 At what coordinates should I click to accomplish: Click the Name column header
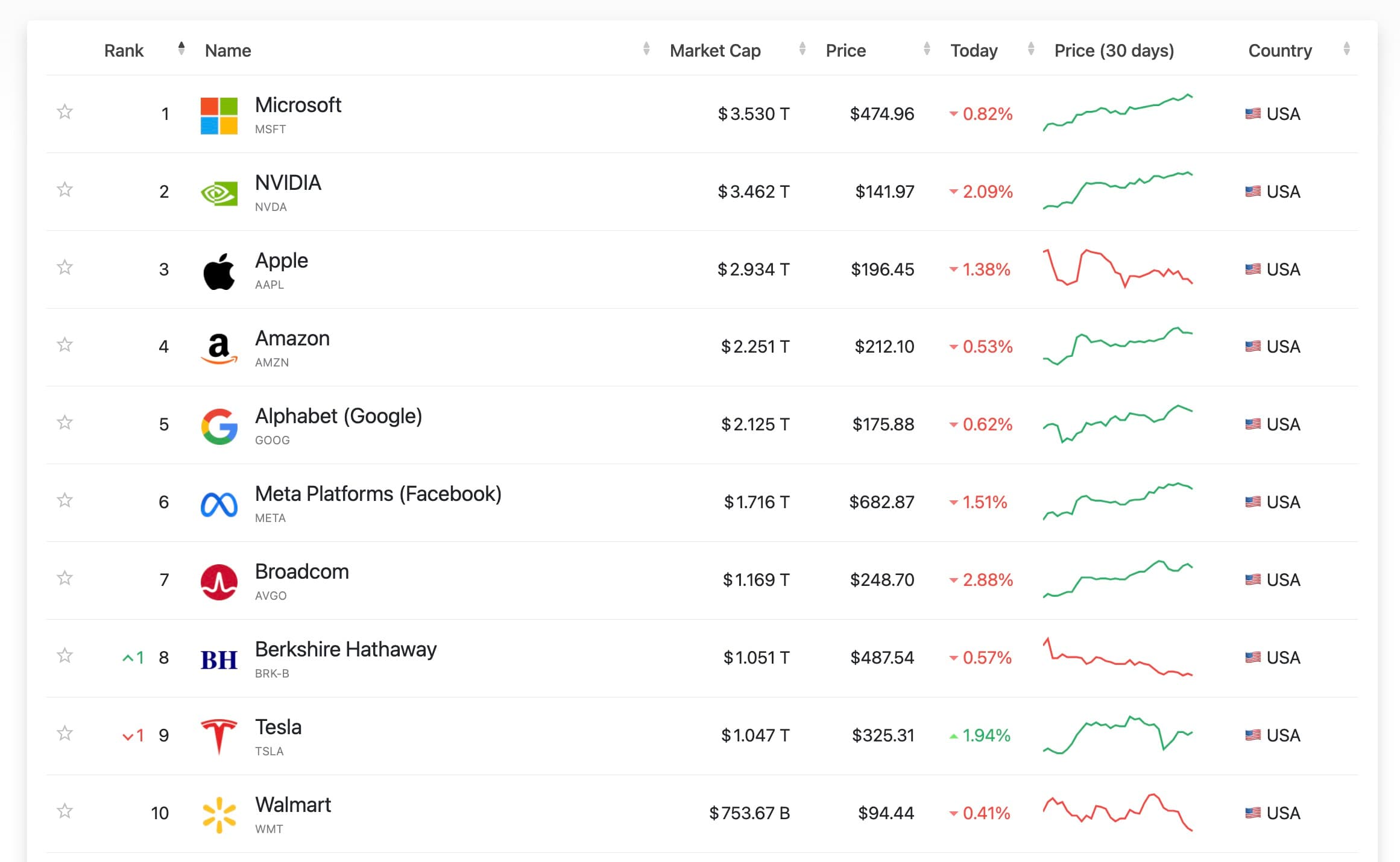(x=228, y=51)
